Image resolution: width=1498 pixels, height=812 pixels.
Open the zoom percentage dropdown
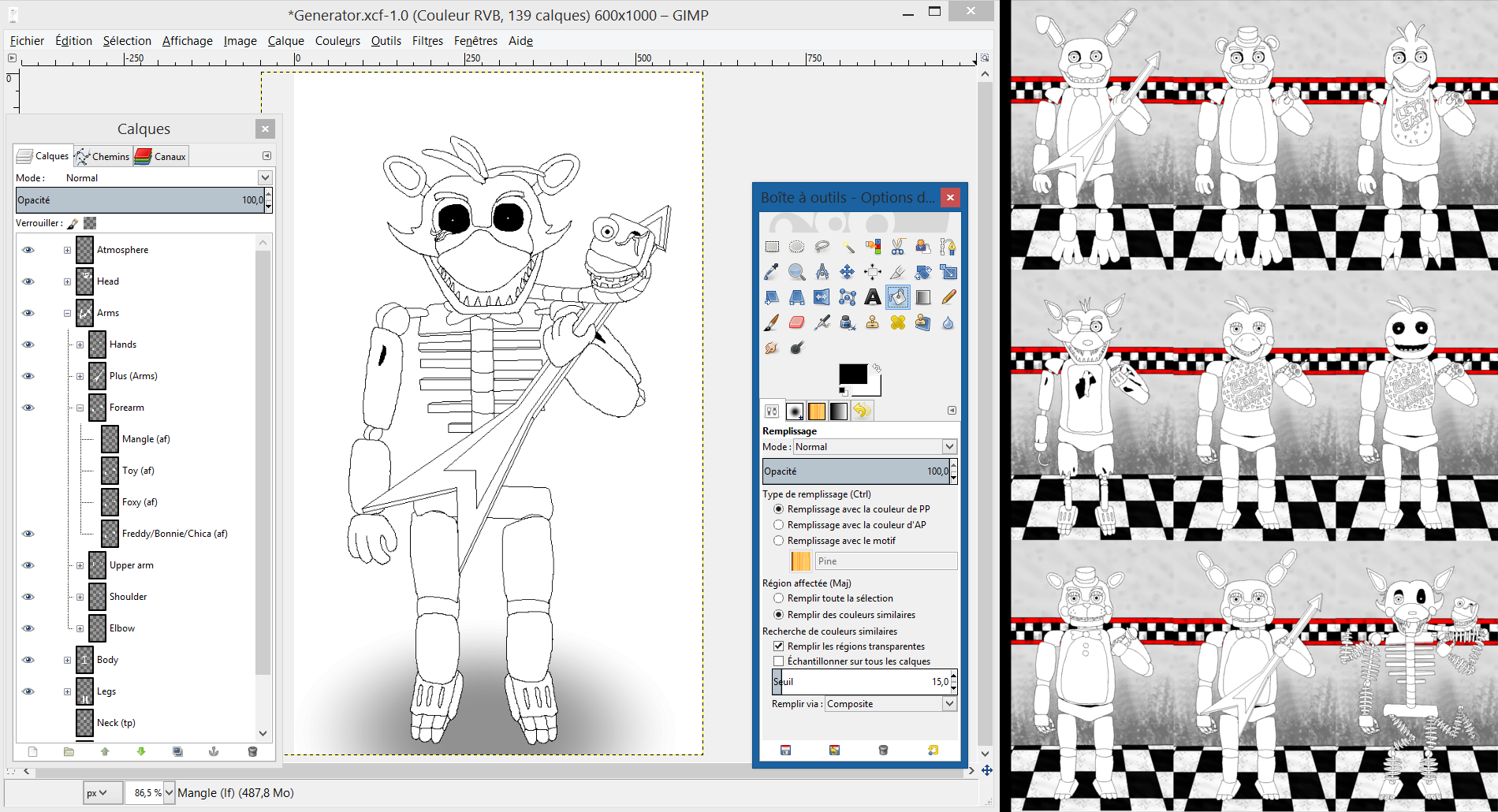(169, 793)
